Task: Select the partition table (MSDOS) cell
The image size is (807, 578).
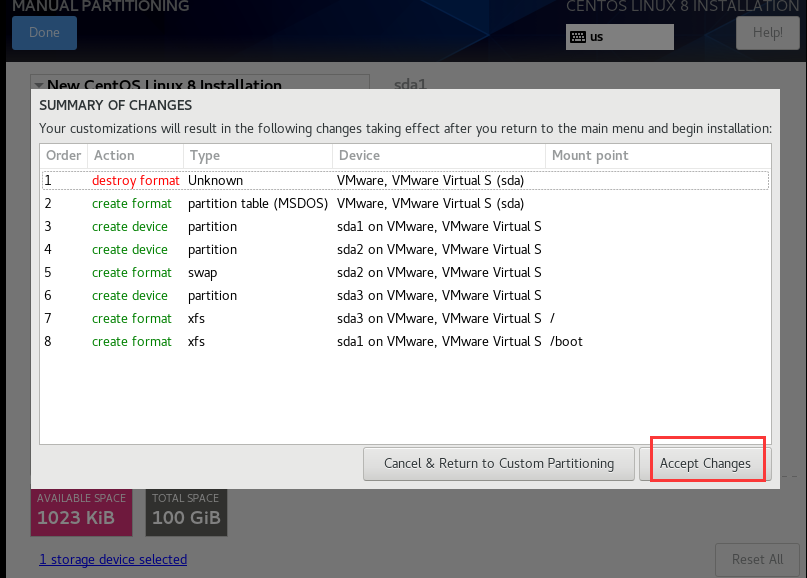Action: [258, 204]
